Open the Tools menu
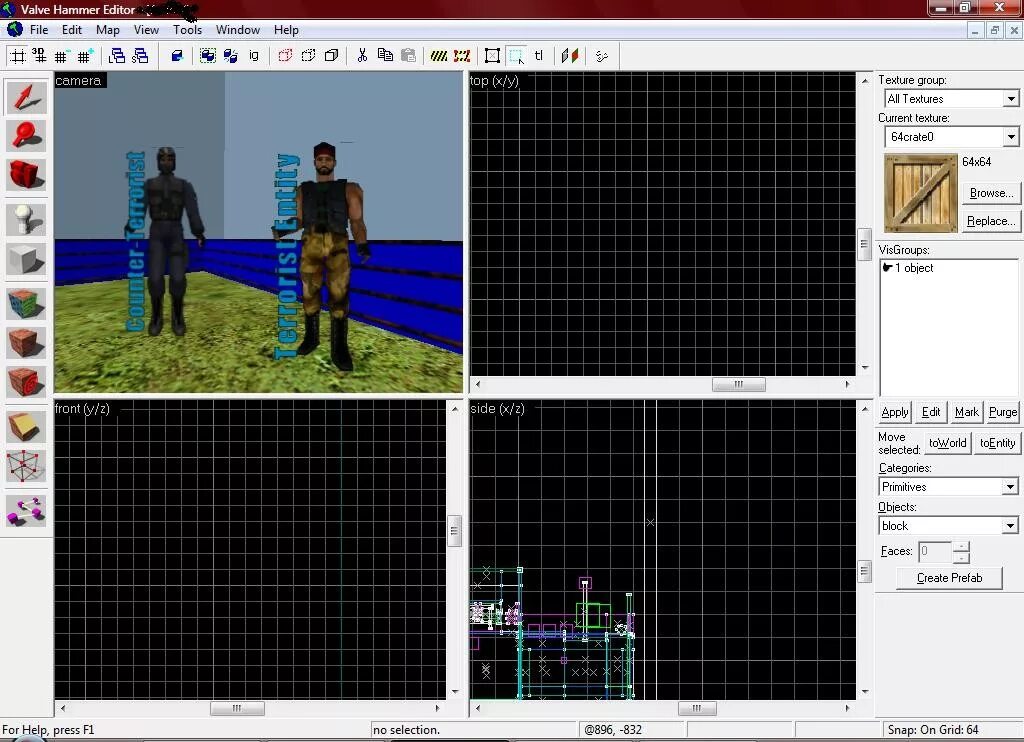The width and height of the screenshot is (1024, 742). 187,29
